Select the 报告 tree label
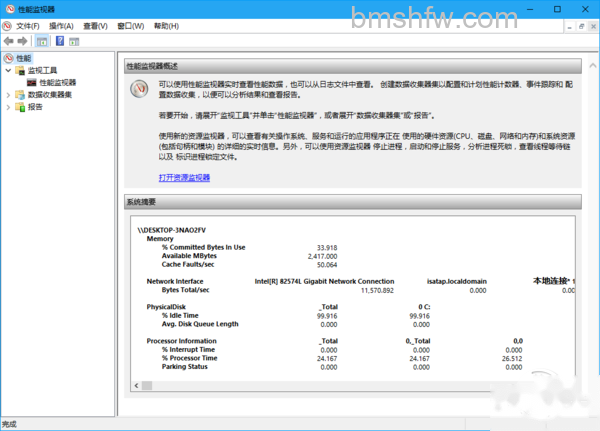The height and width of the screenshot is (431, 600). (x=35, y=107)
